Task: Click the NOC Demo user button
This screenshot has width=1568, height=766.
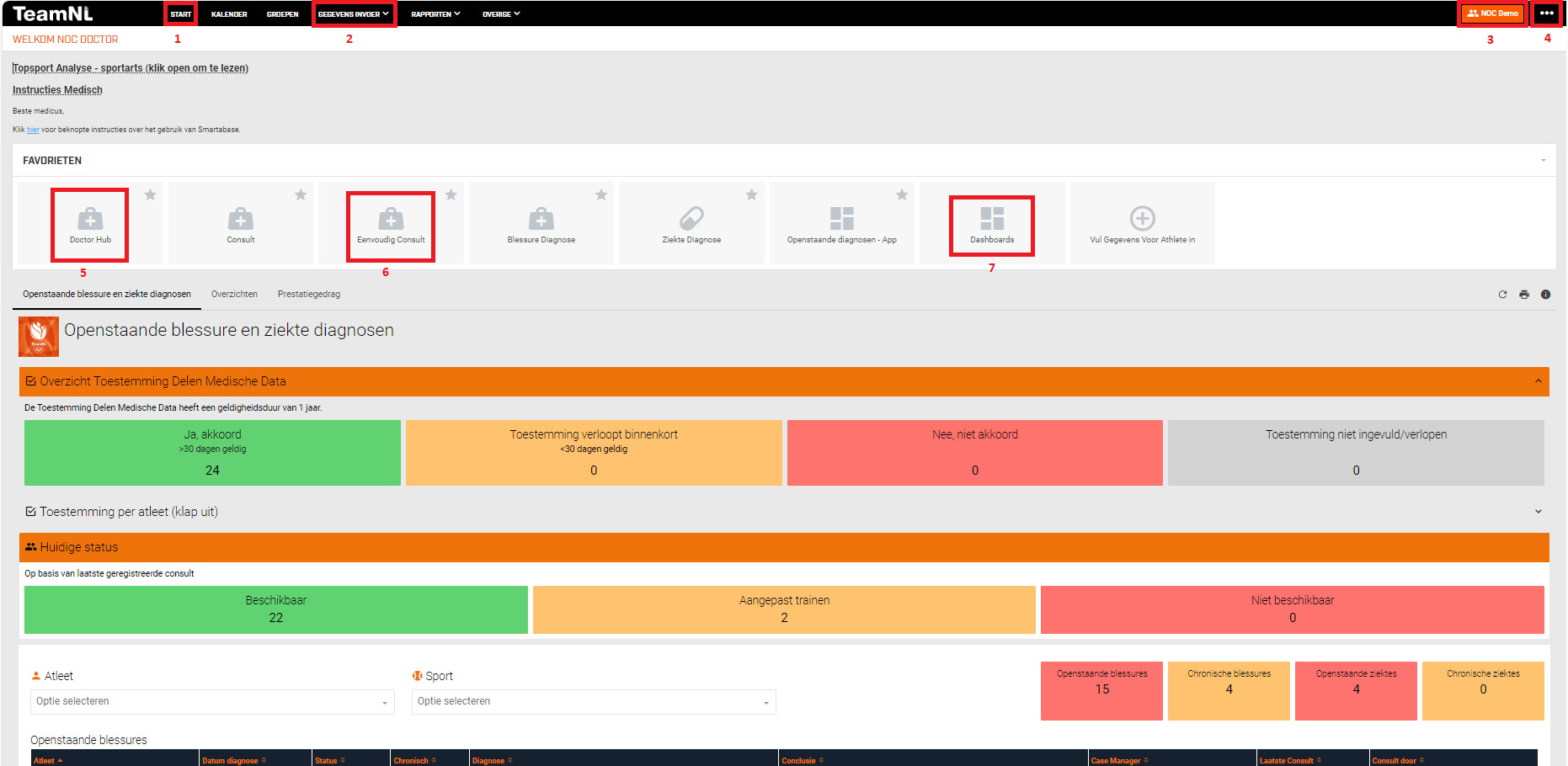Action: [x=1493, y=13]
